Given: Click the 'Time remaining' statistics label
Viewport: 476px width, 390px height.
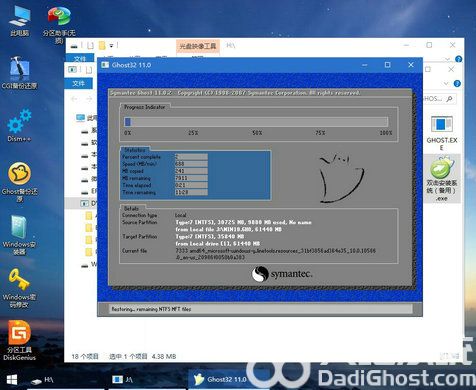Looking at the screenshot, I should click(139, 192).
